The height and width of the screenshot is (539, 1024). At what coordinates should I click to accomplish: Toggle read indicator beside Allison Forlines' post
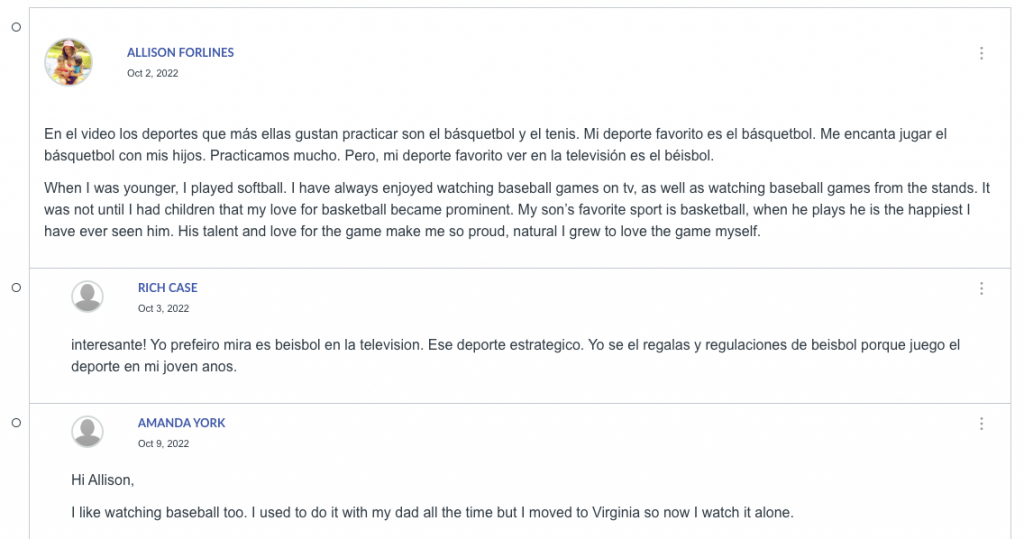(x=16, y=27)
